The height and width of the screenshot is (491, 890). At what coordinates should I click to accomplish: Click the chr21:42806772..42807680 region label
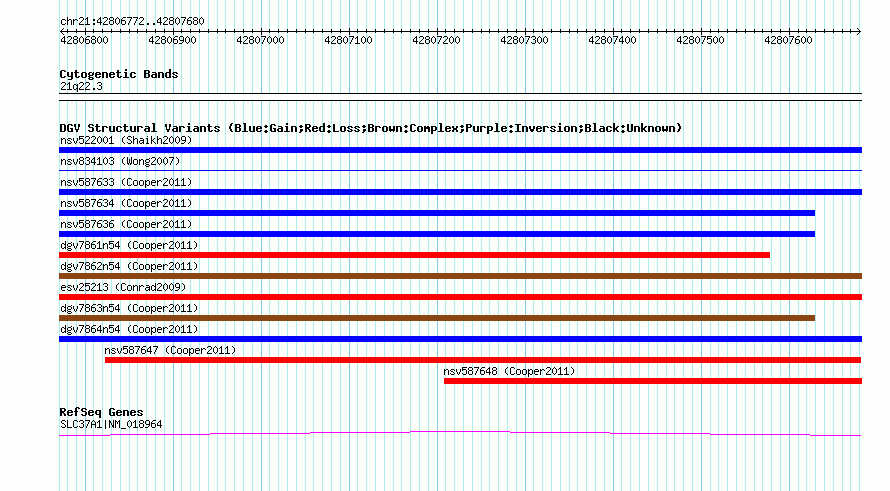(132, 21)
